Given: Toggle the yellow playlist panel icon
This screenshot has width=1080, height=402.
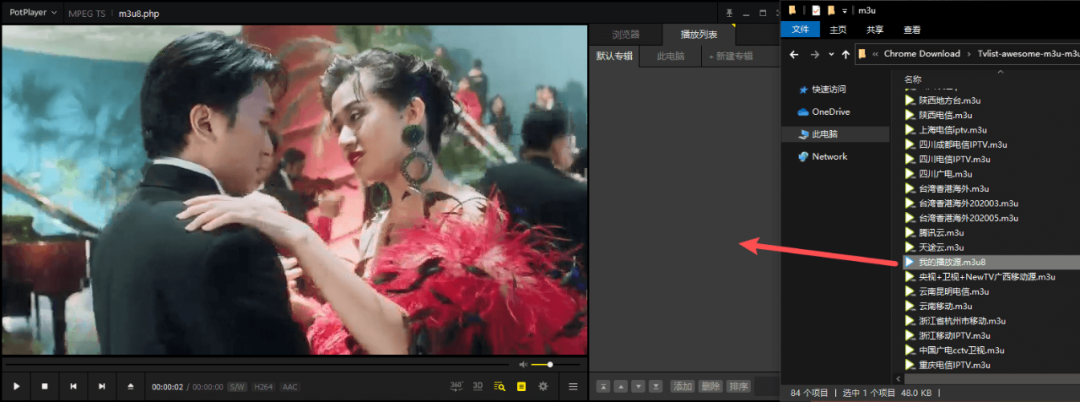Looking at the screenshot, I should tap(521, 386).
